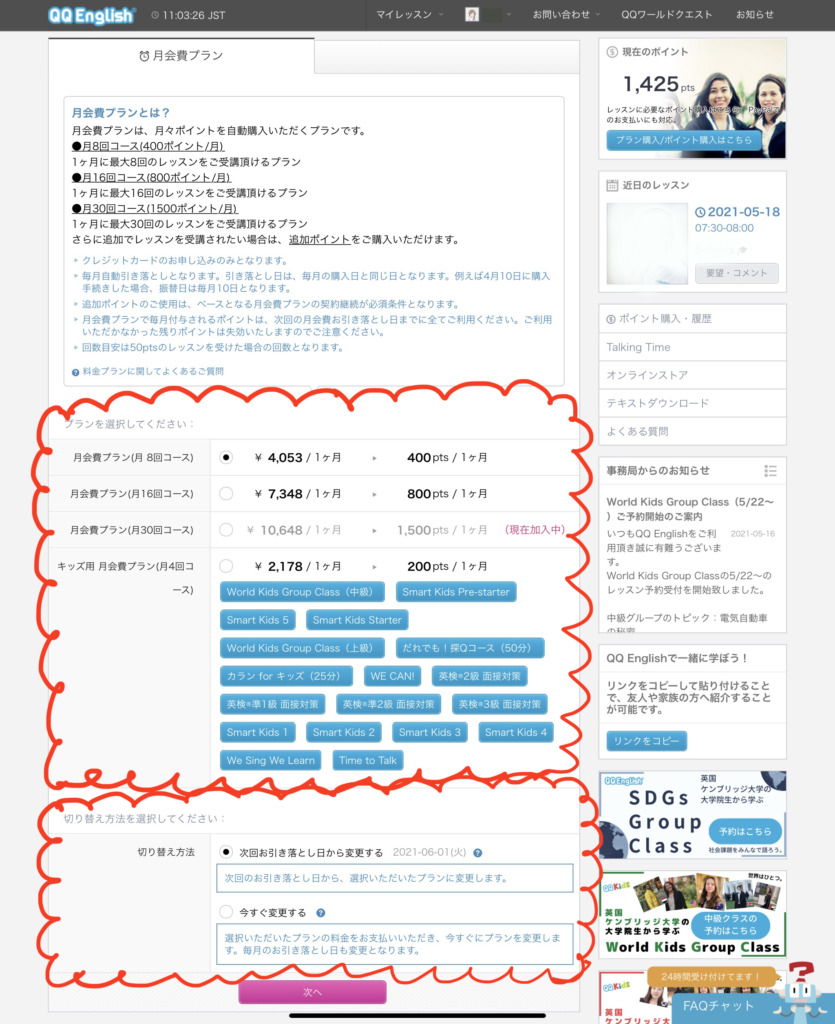Open the マイレッスン dropdown menu
This screenshot has height=1024, width=835.
tap(409, 14)
